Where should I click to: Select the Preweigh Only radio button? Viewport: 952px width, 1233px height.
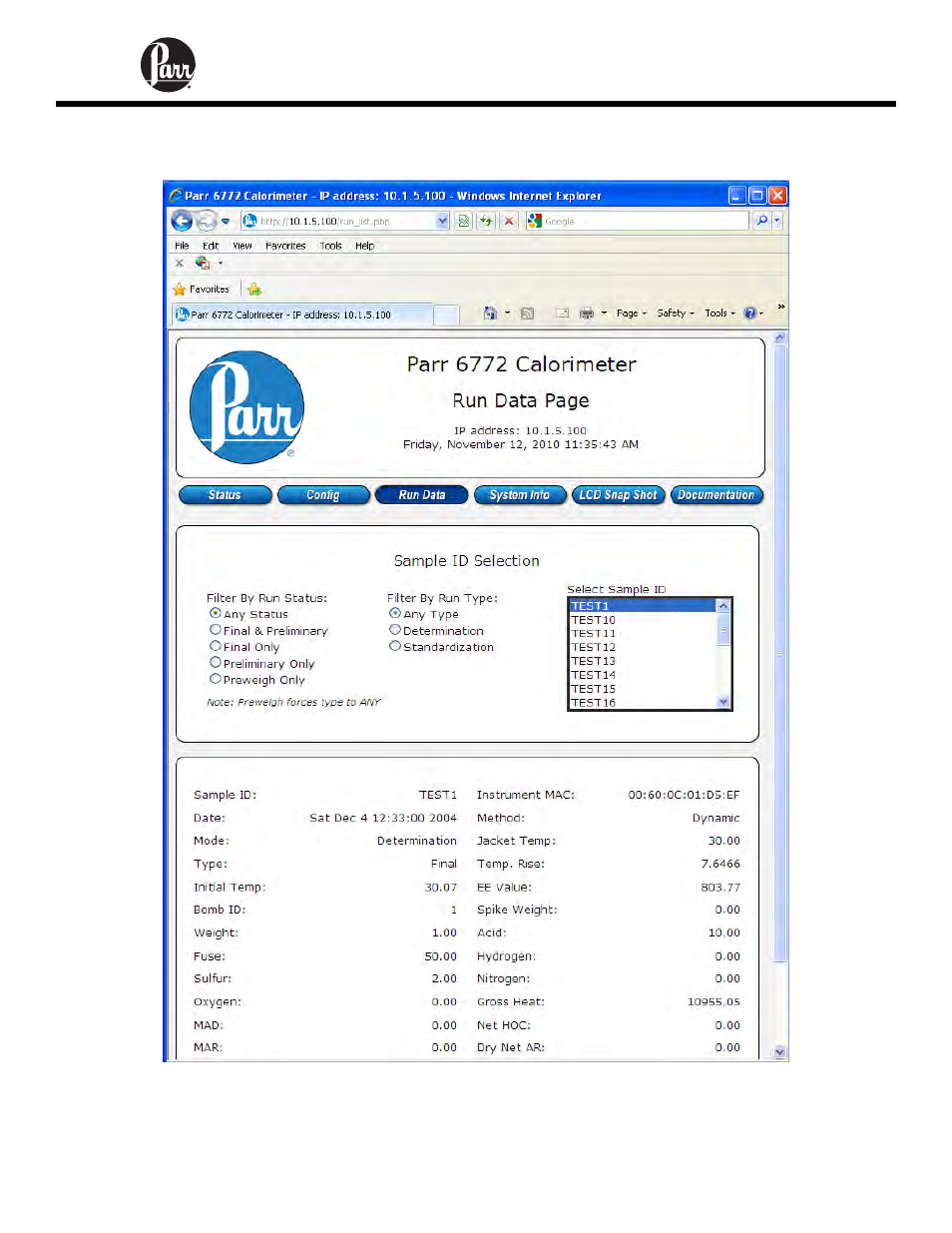click(216, 679)
